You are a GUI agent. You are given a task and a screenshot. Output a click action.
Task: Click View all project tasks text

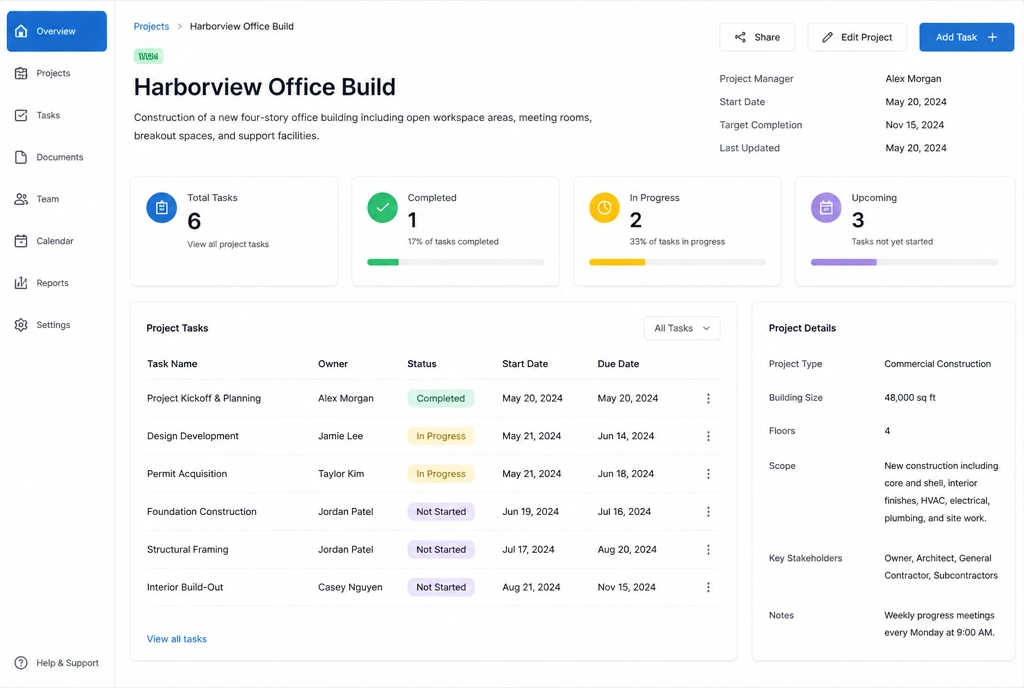tap(228, 244)
